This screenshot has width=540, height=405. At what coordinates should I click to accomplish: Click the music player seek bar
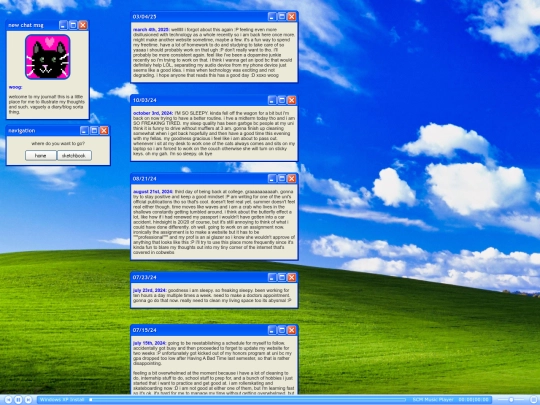pos(247,400)
